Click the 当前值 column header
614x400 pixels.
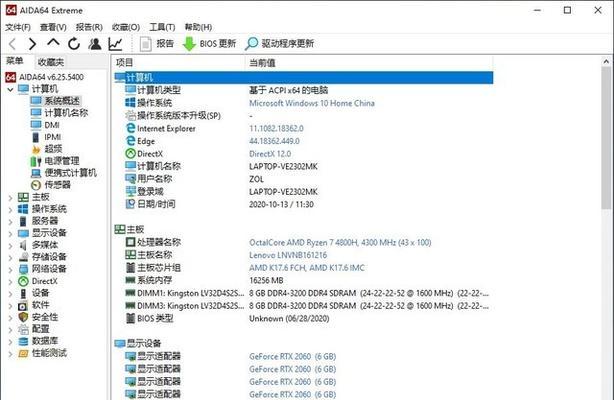click(369, 63)
